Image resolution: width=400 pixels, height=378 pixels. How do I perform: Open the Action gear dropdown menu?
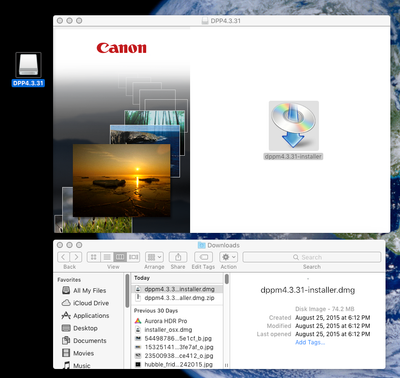click(x=228, y=257)
